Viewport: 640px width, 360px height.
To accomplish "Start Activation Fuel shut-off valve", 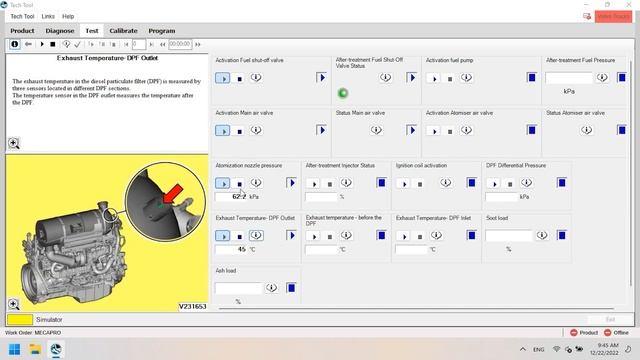I will tap(222, 78).
